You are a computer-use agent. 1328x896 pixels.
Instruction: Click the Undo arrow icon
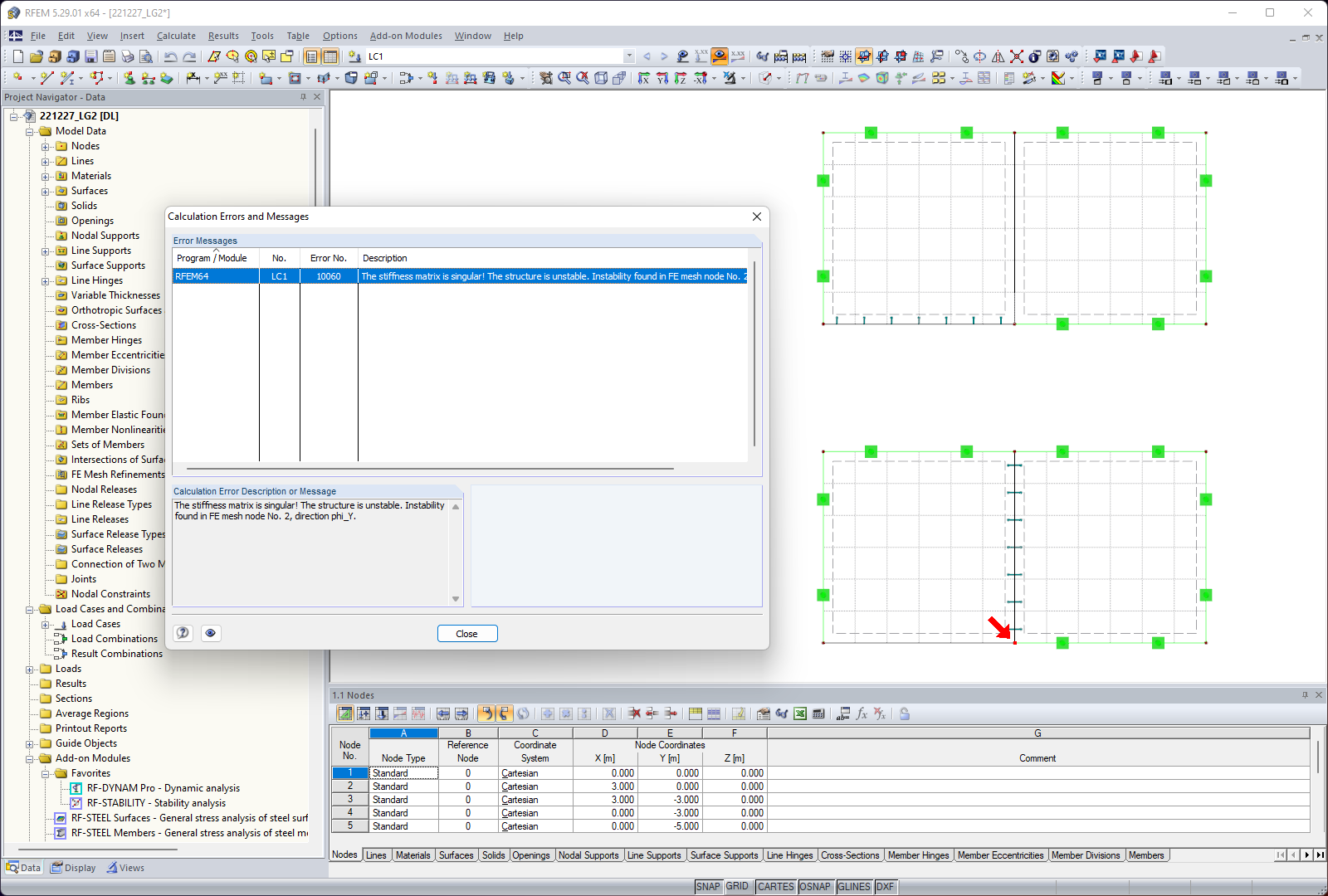(x=171, y=56)
